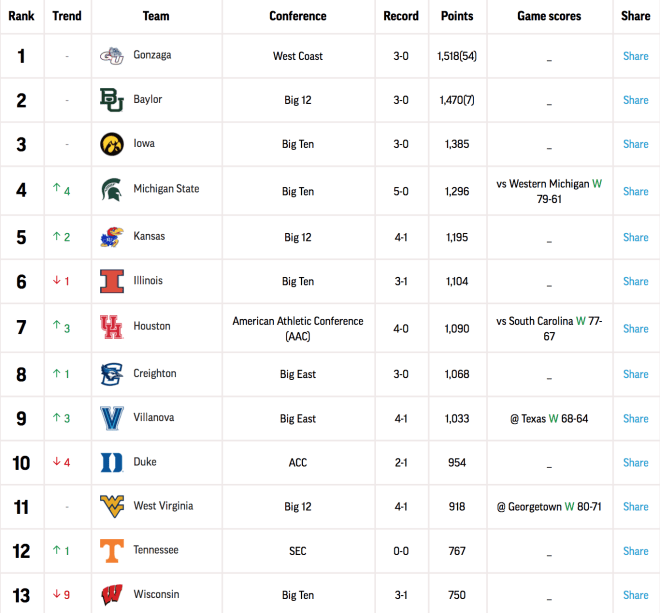Click the Baylor BU logo
This screenshot has width=660, height=613.
pos(112,100)
